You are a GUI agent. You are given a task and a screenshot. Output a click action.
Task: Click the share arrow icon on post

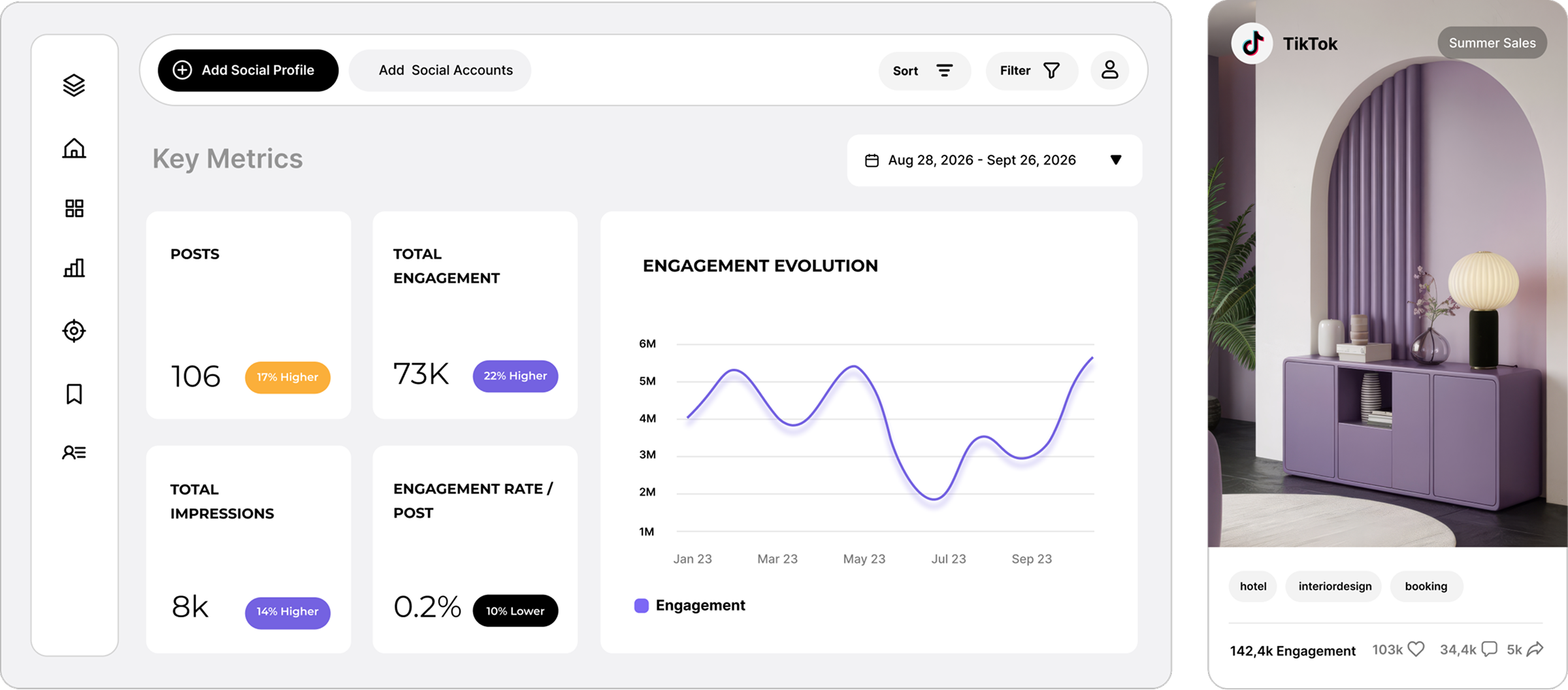click(1535, 649)
